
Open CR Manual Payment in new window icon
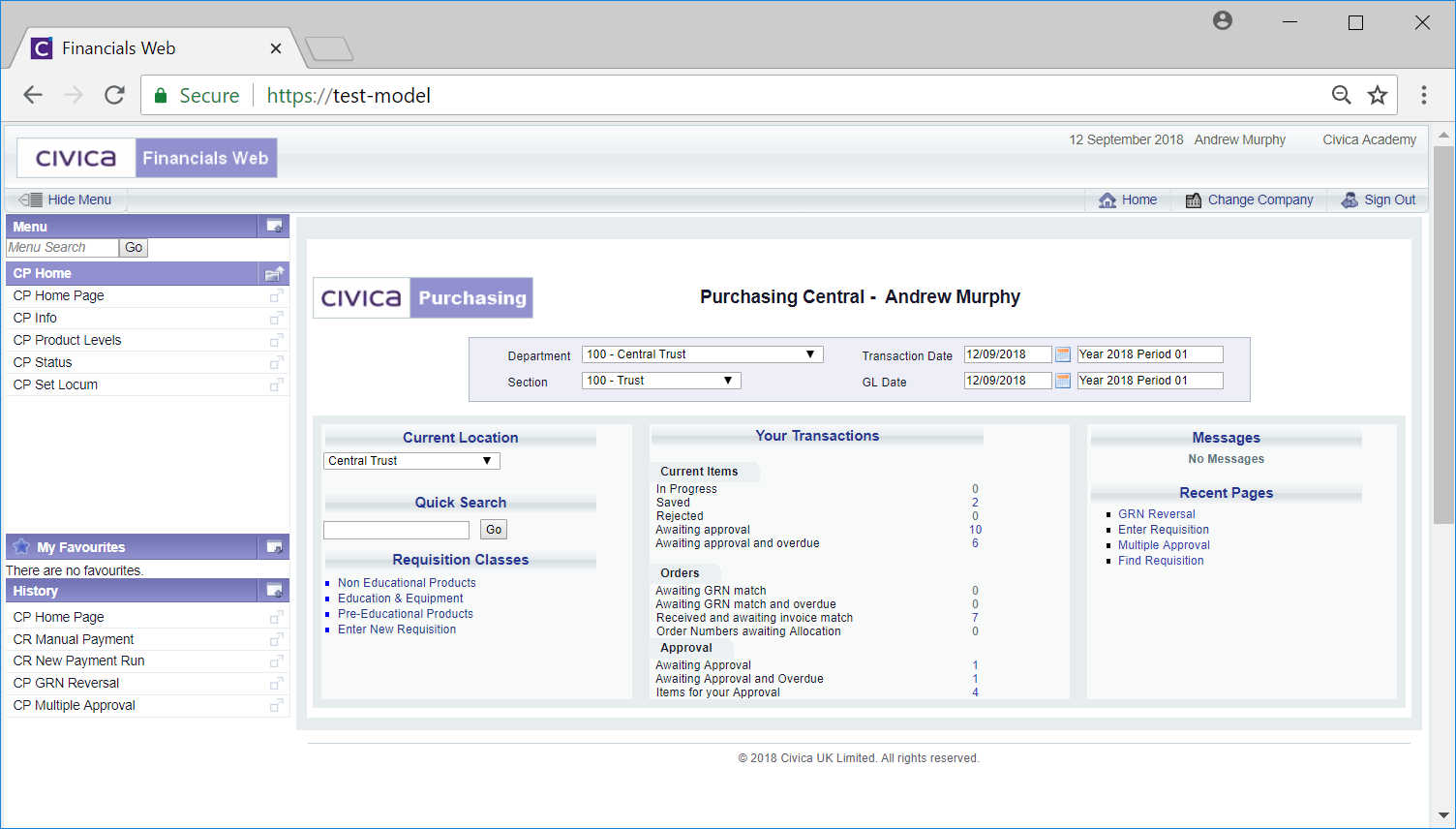point(277,639)
